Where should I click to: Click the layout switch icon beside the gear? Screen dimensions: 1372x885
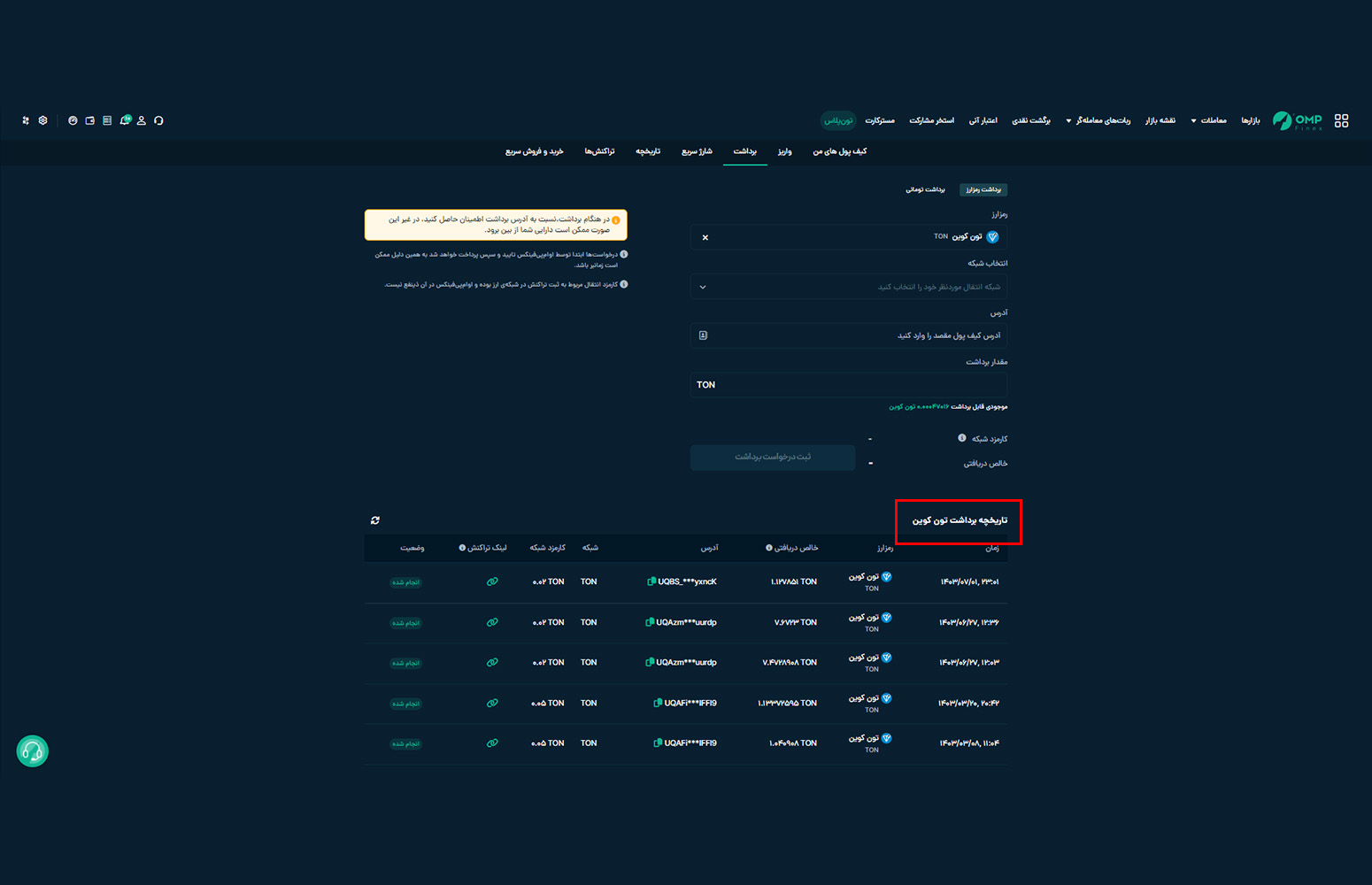pyautogui.click(x=26, y=120)
